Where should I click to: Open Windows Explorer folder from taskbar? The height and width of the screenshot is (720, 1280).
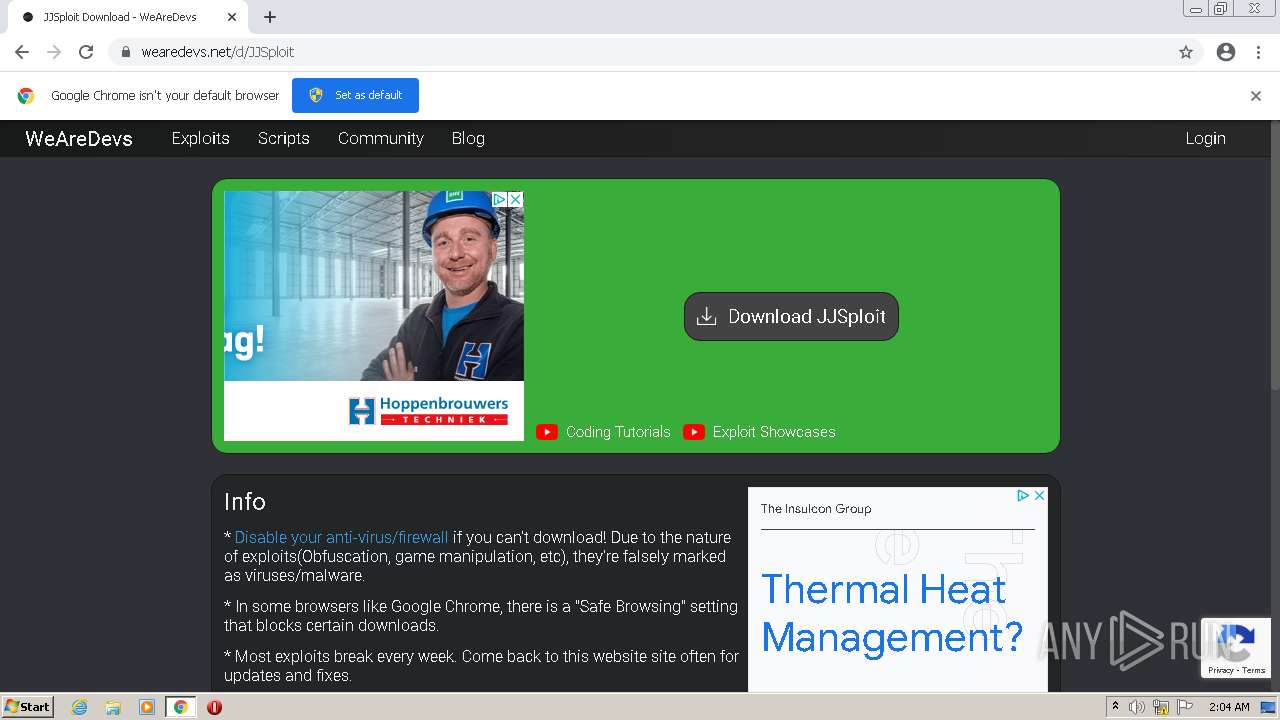point(113,707)
